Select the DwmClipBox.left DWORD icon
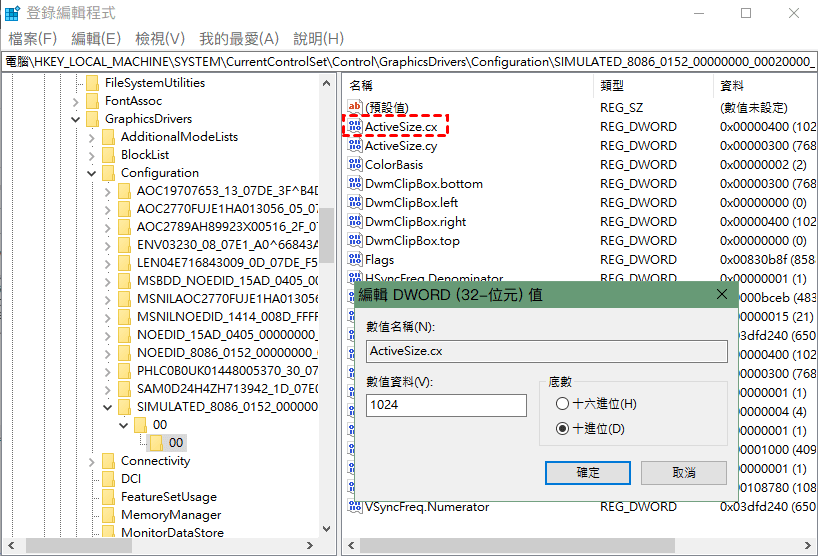This screenshot has width=818, height=556. (x=355, y=202)
